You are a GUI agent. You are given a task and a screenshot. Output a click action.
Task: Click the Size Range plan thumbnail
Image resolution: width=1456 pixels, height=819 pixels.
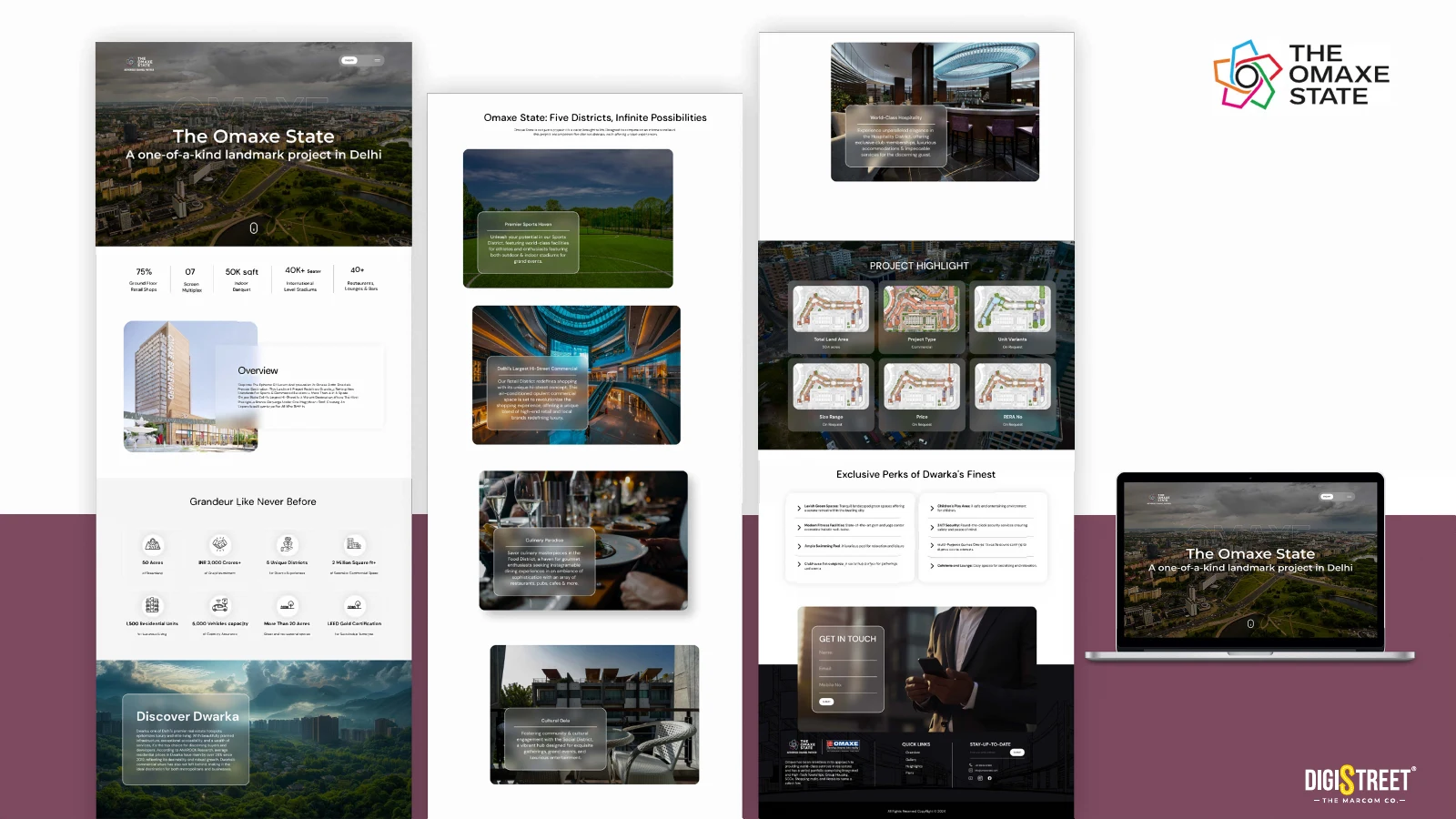tap(831, 385)
